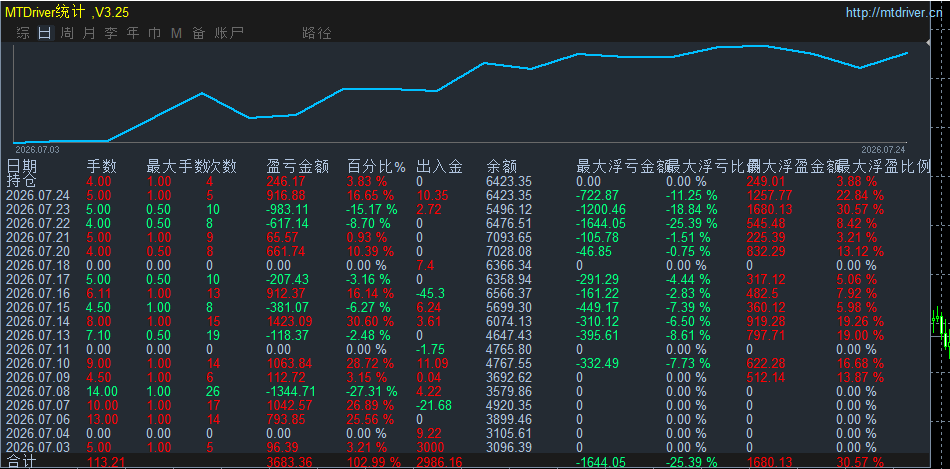Select the 2026.07.15 date row
This screenshot has height=469, width=950.
tap(38, 307)
